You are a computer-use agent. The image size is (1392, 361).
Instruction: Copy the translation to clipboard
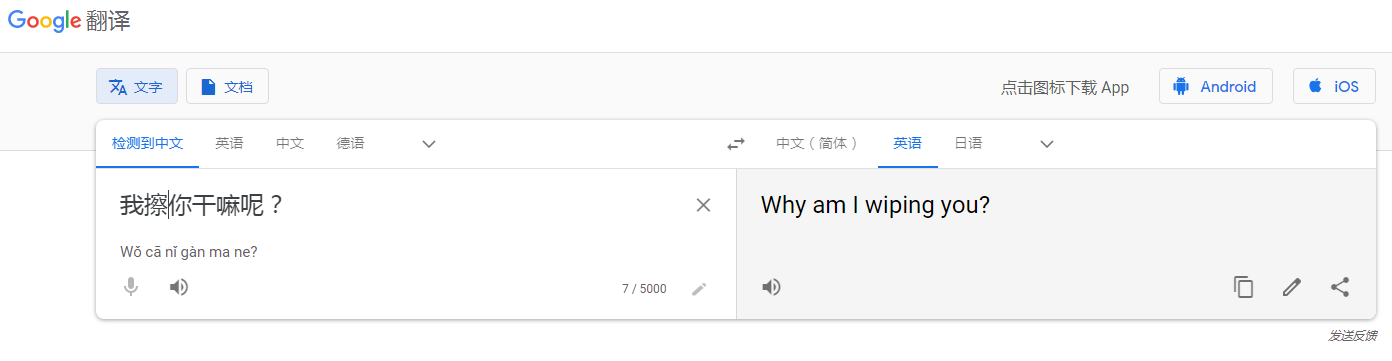[1243, 287]
